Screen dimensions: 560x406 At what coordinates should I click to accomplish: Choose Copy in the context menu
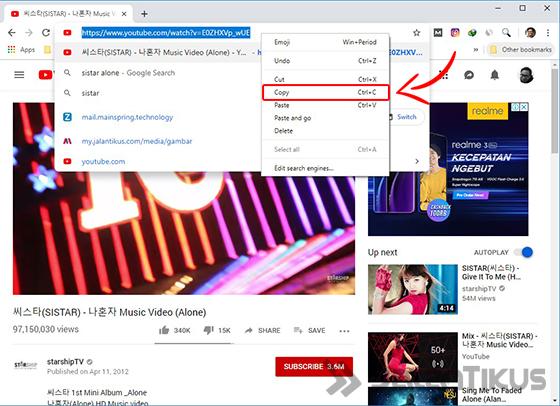click(x=325, y=92)
